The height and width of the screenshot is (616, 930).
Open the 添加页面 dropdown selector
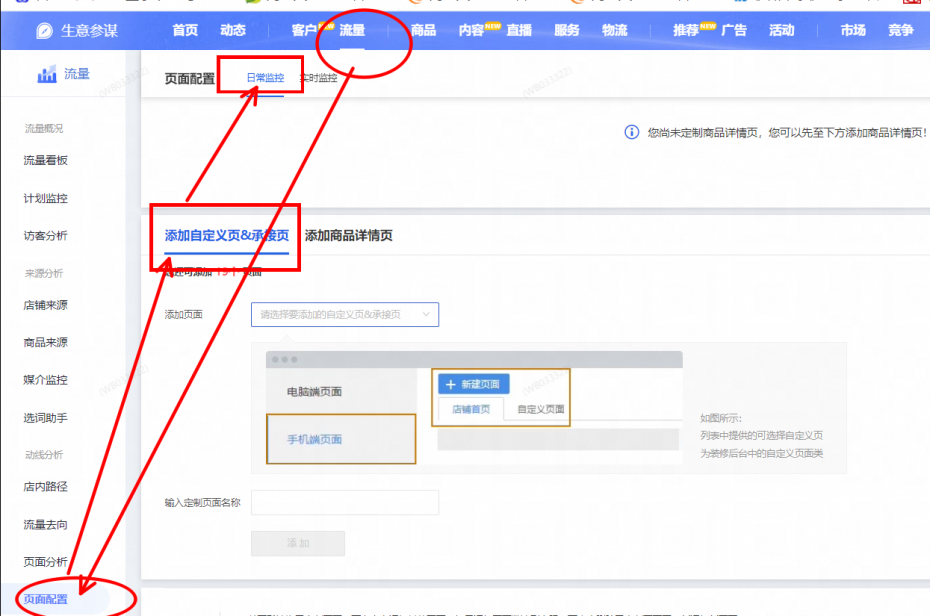click(345, 314)
